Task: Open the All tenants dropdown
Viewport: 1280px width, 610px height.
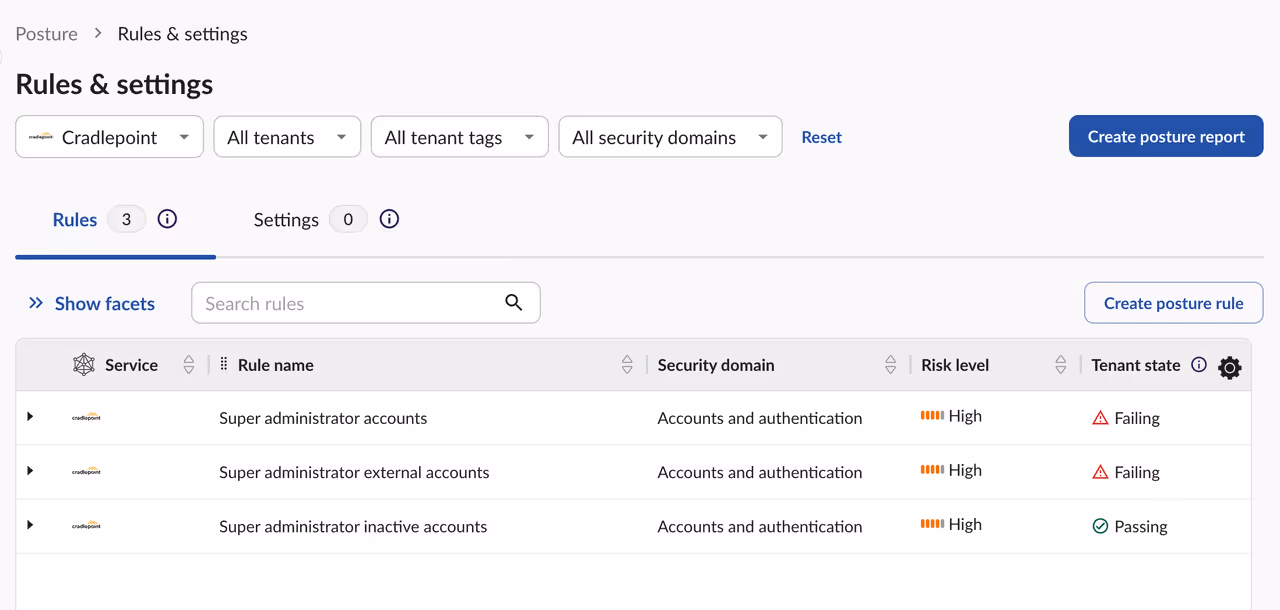Action: coord(287,137)
